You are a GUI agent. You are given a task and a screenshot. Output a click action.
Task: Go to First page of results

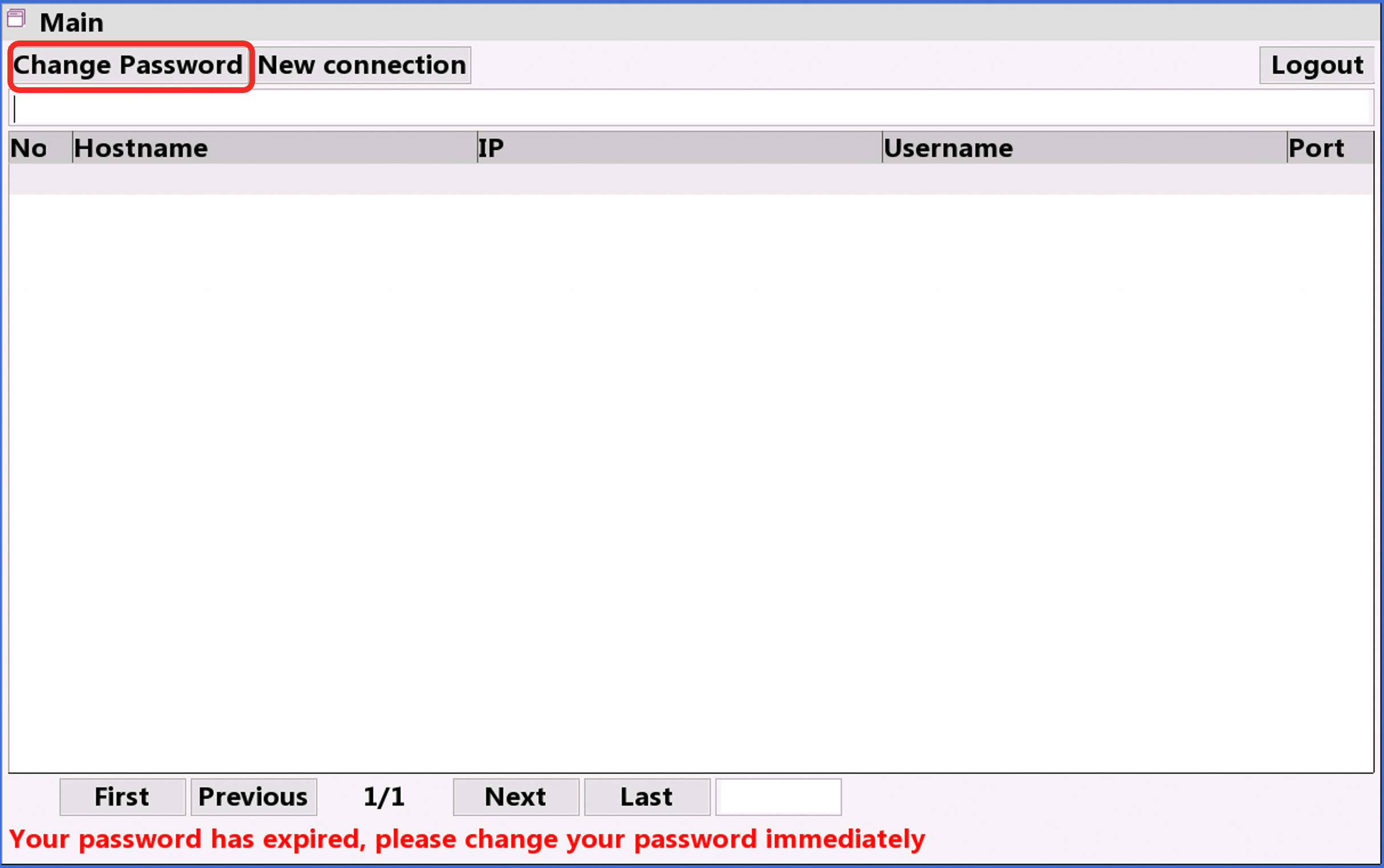[122, 797]
